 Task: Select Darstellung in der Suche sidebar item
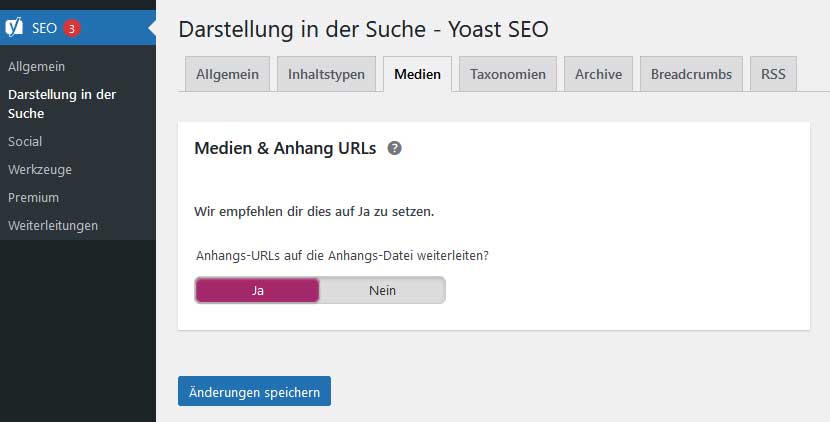62,104
